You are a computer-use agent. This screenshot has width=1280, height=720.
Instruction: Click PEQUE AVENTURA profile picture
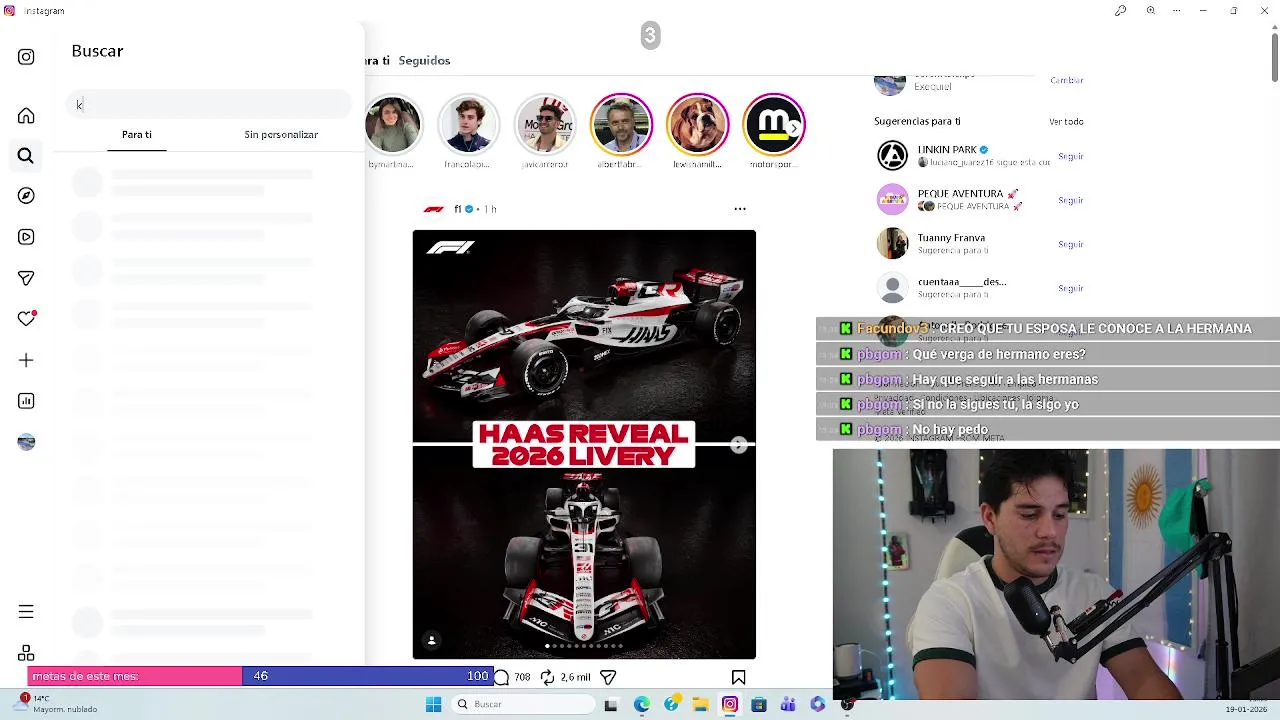(892, 200)
